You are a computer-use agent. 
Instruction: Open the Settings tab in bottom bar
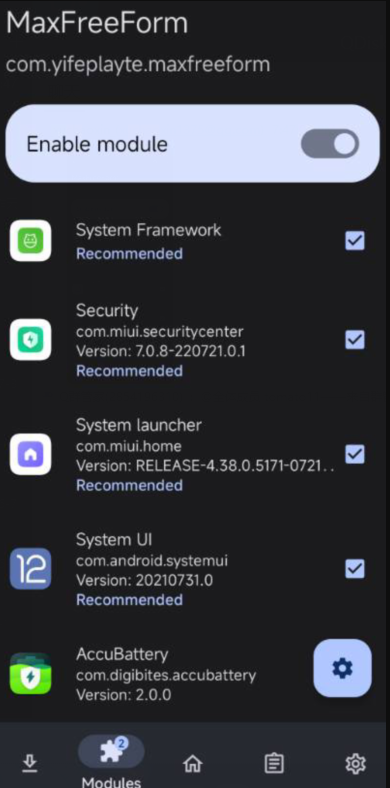[x=355, y=764]
